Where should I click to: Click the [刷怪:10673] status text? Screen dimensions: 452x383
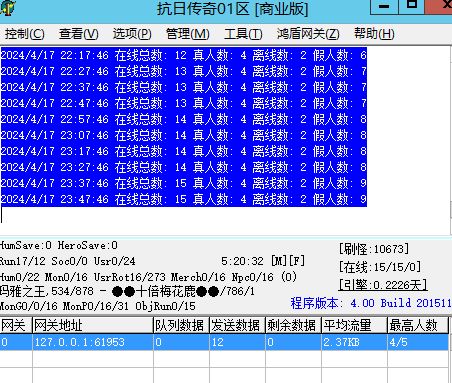(x=374, y=249)
